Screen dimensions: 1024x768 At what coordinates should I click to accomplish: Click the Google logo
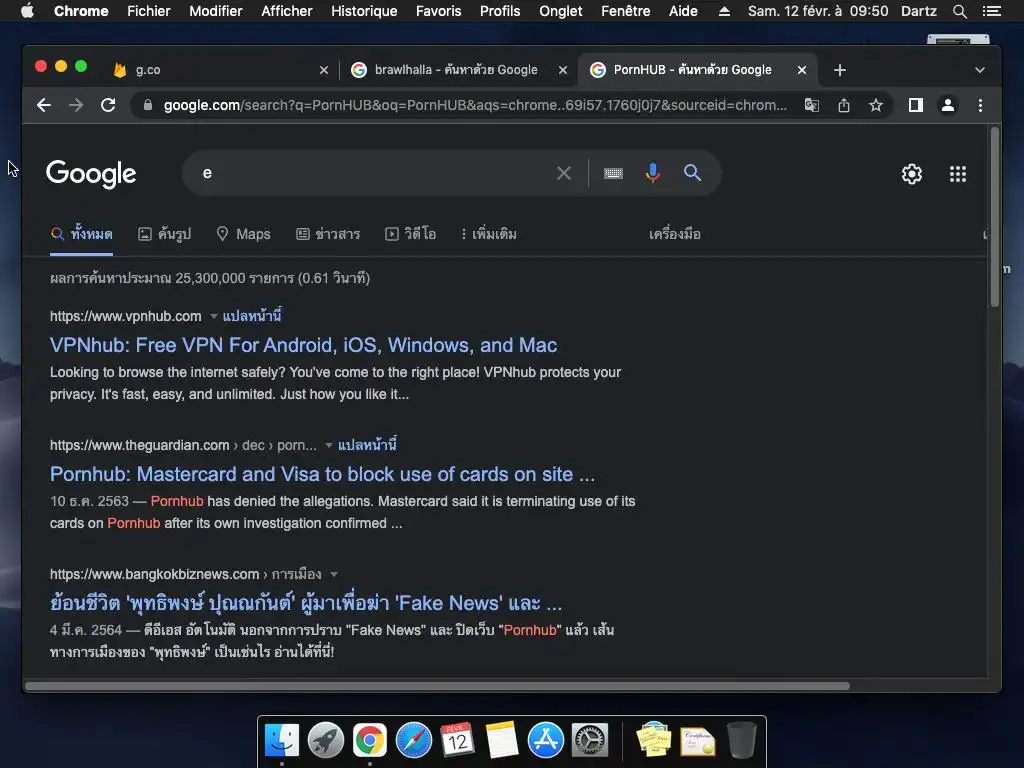[x=91, y=174]
